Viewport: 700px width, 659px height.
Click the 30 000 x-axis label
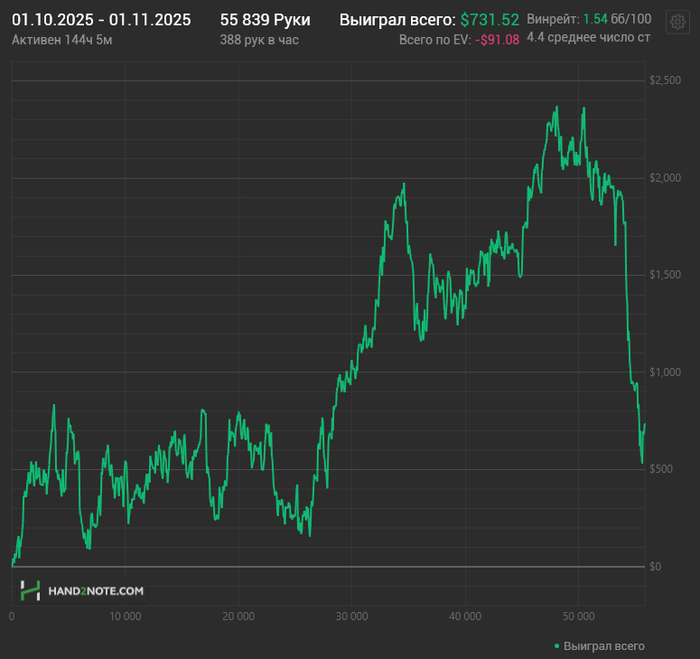[x=352, y=617]
